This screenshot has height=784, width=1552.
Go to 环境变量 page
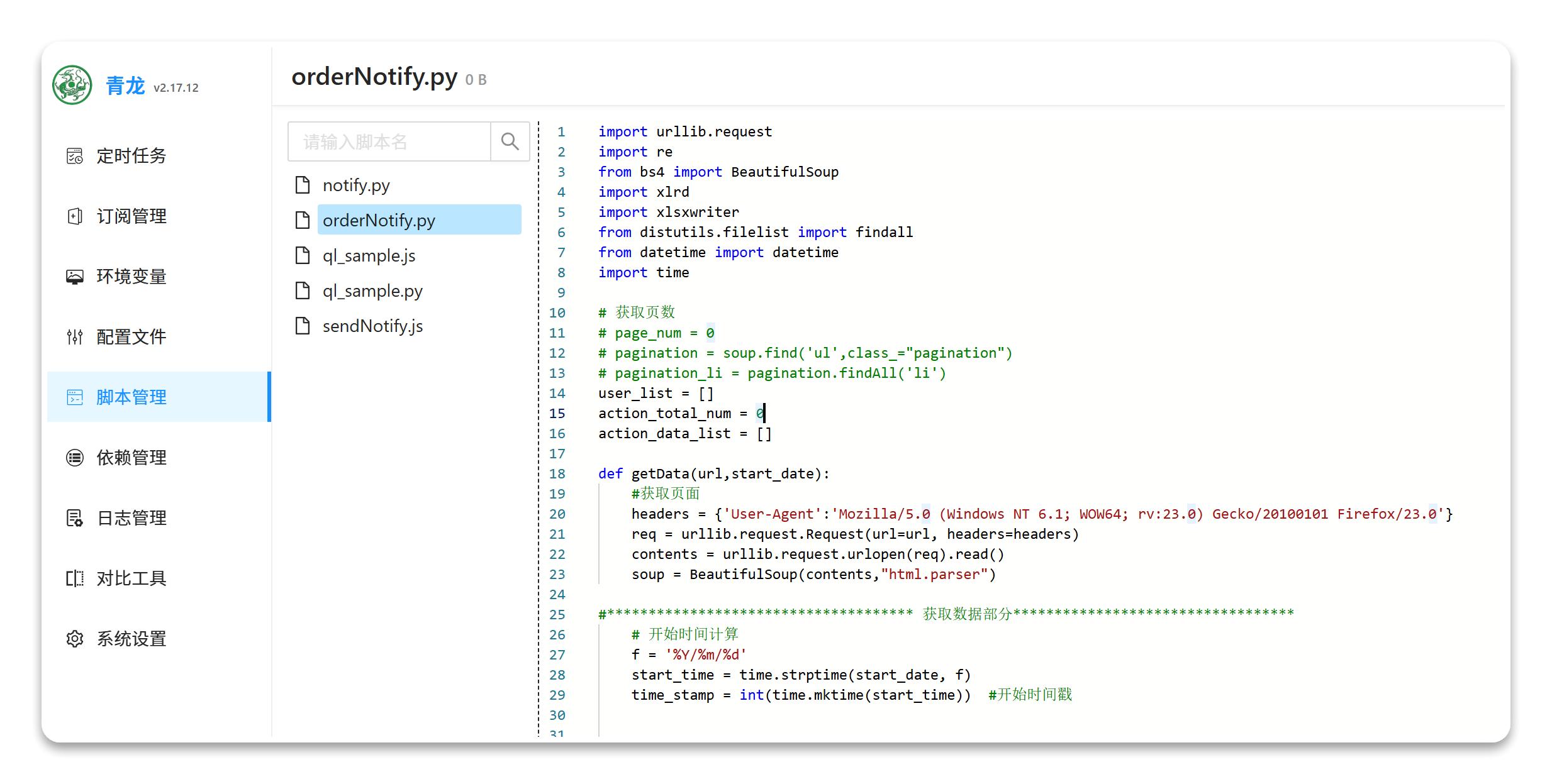pyautogui.click(x=159, y=277)
